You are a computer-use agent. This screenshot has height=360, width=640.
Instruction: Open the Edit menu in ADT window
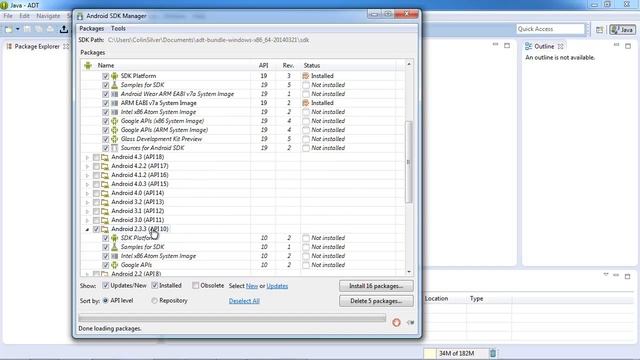coord(24,16)
